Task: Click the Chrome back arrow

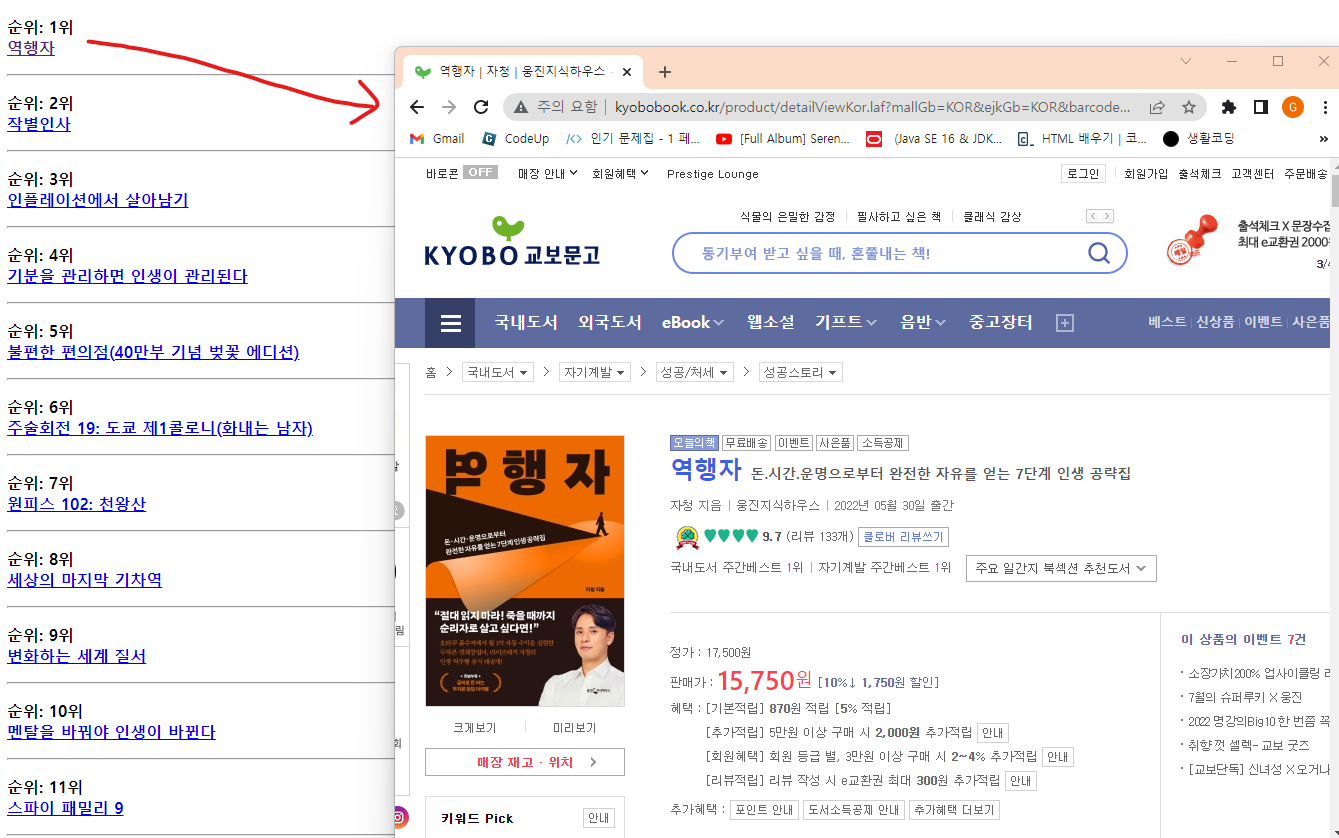Action: point(417,107)
